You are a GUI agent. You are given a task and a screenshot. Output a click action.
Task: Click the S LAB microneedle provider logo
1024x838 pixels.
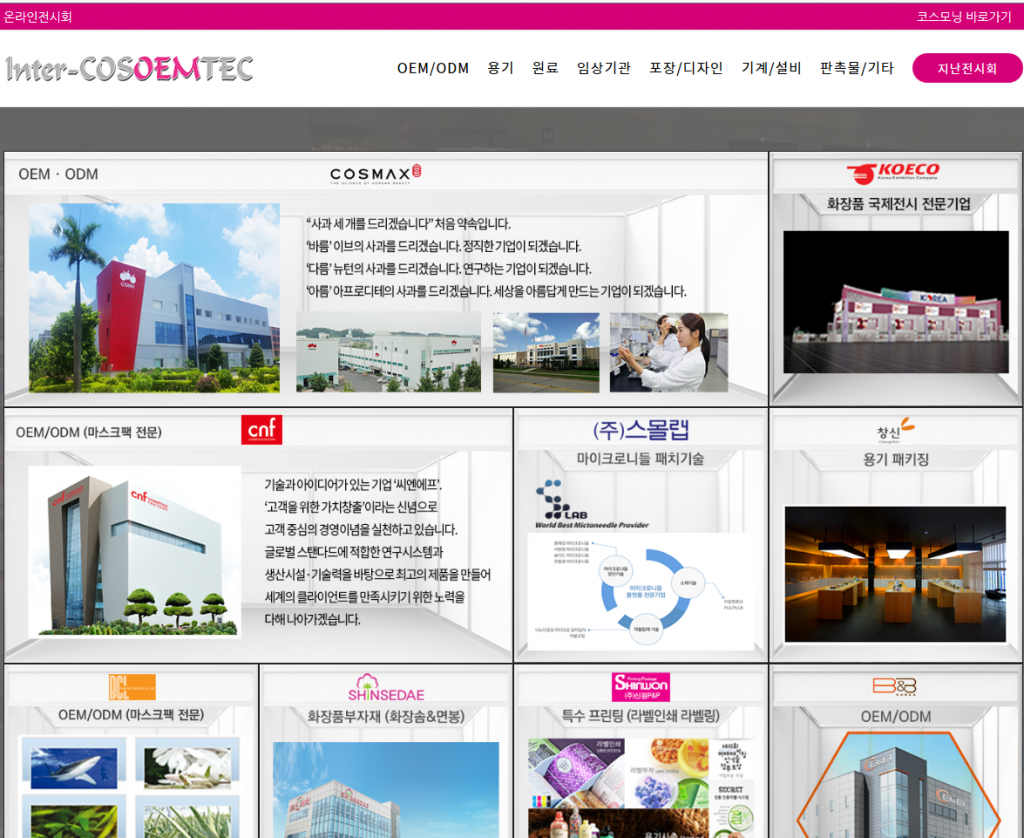click(591, 504)
